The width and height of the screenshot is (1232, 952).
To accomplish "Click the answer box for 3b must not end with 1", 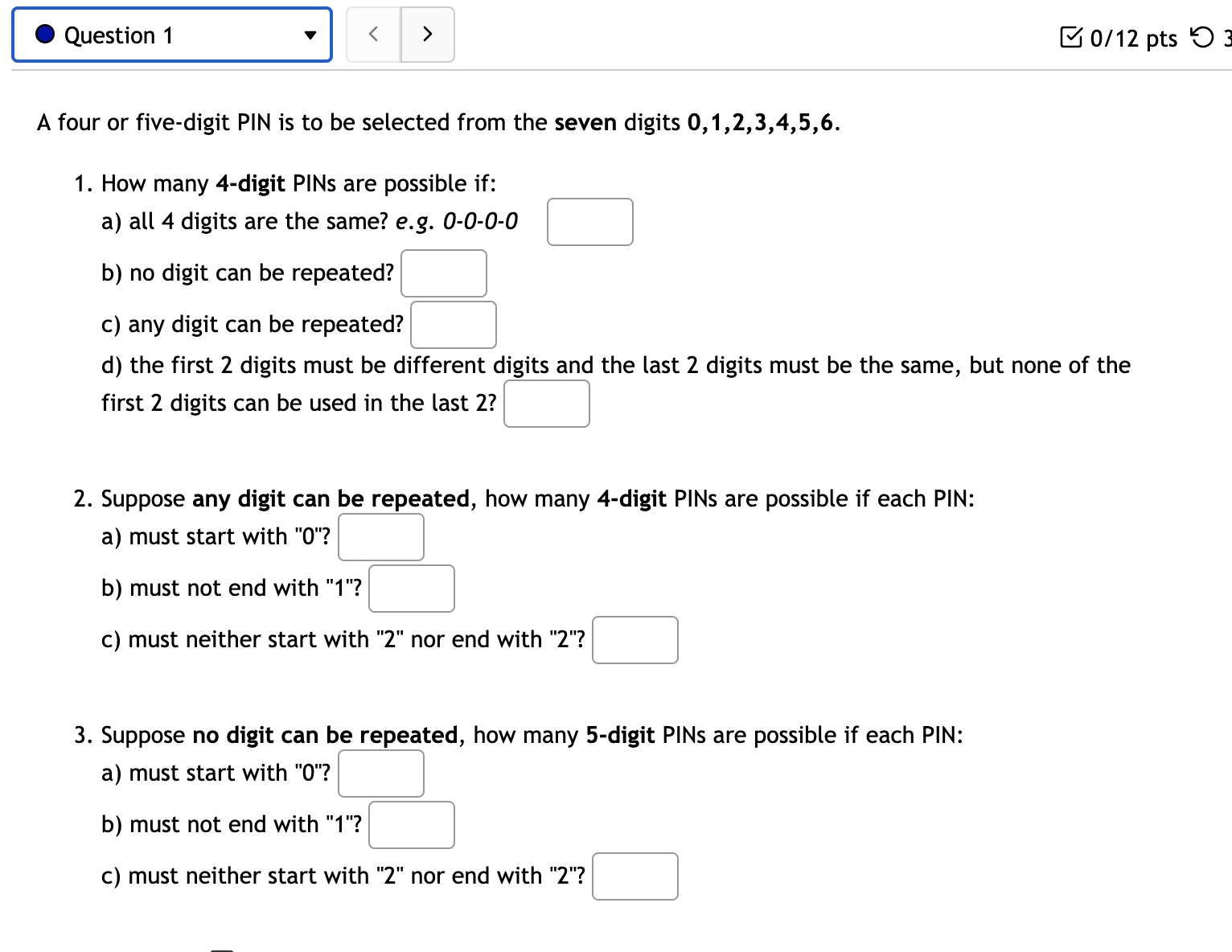I will tap(411, 824).
